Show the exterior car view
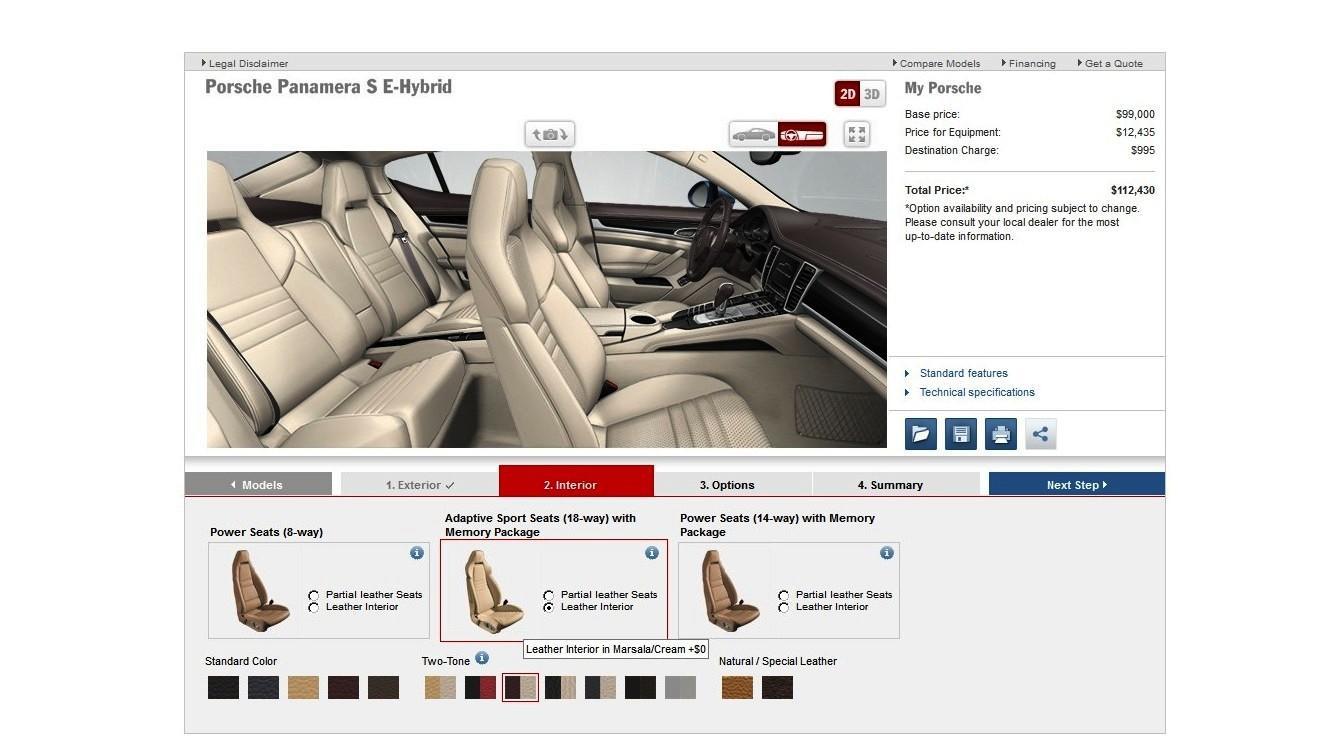 (754, 134)
